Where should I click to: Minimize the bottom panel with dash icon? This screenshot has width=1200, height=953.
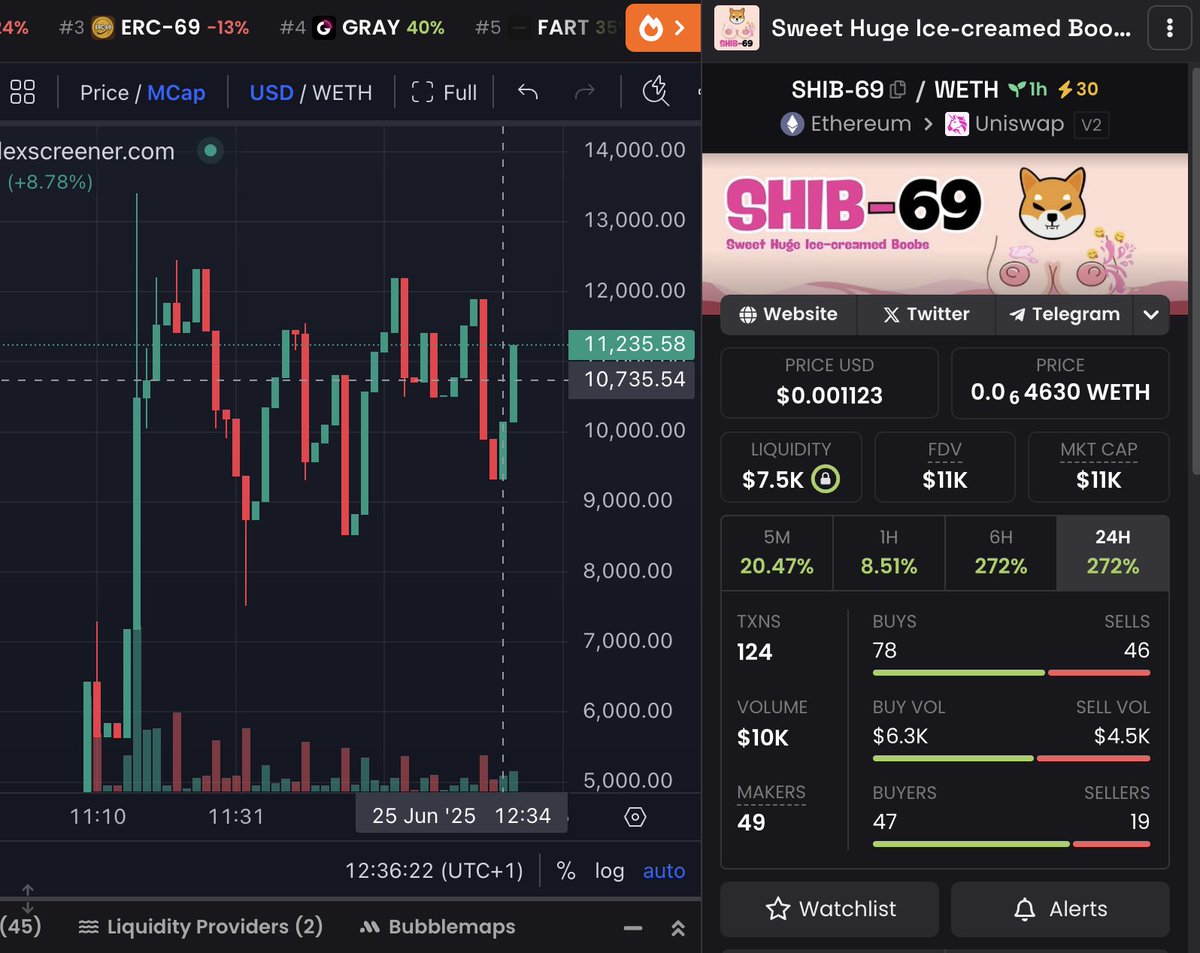tap(633, 928)
